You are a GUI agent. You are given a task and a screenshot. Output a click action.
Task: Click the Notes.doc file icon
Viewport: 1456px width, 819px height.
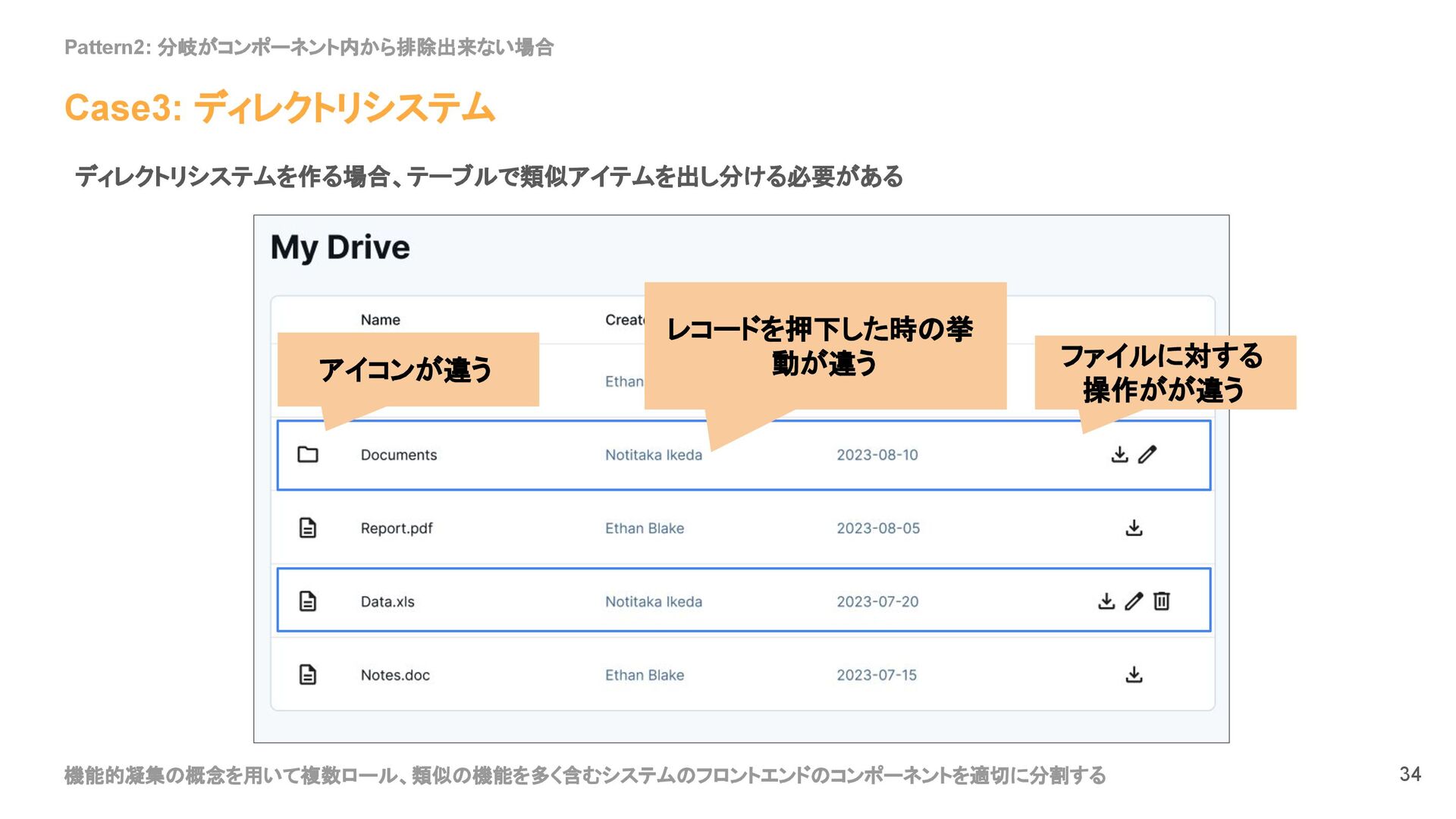coord(307,674)
